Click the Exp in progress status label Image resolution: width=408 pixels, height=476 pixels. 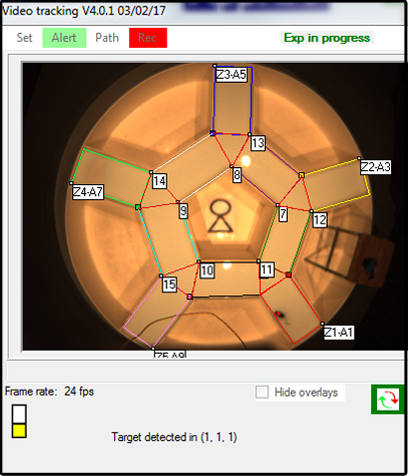tap(327, 38)
